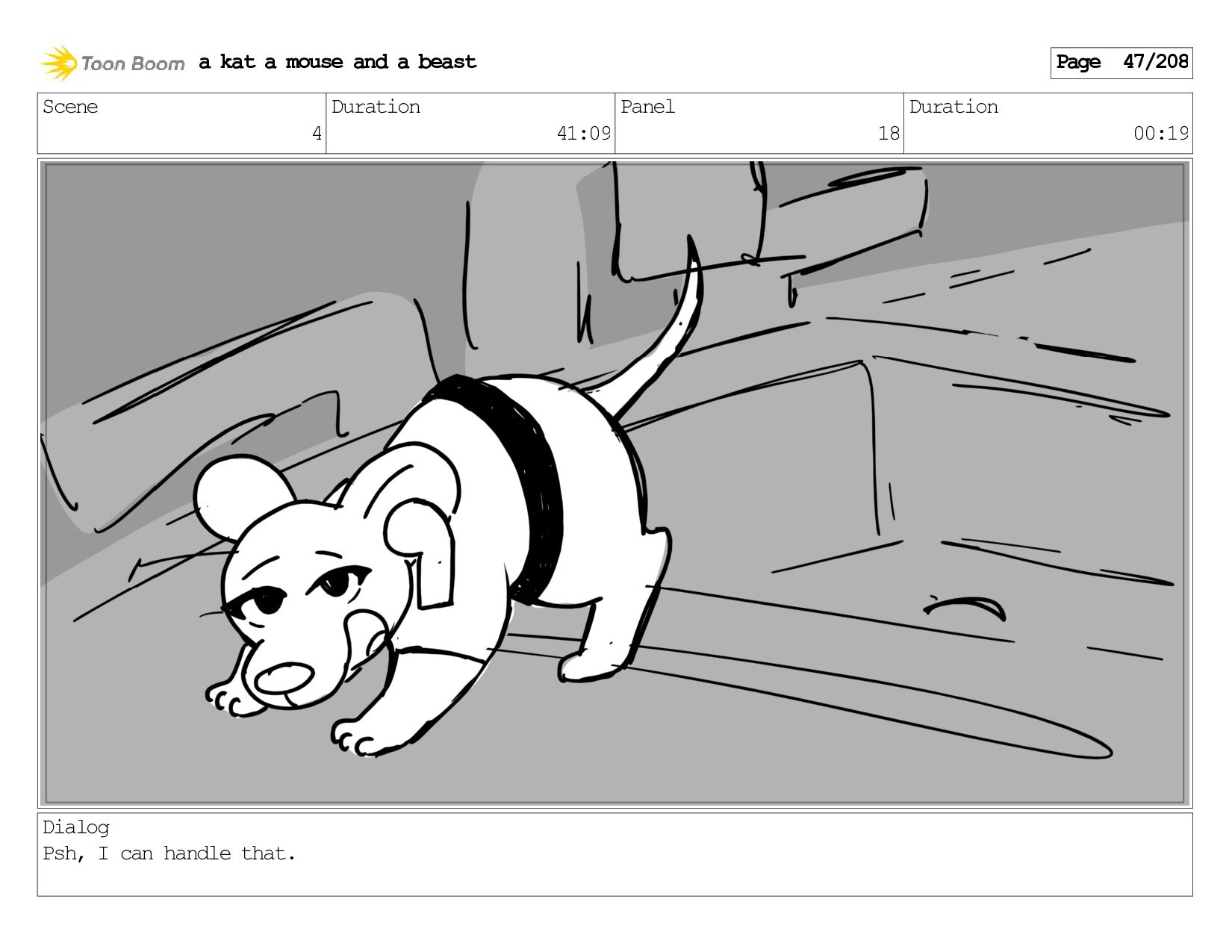Screen dimensions: 1232x952
Task: Select the Scene label
Action: point(70,107)
